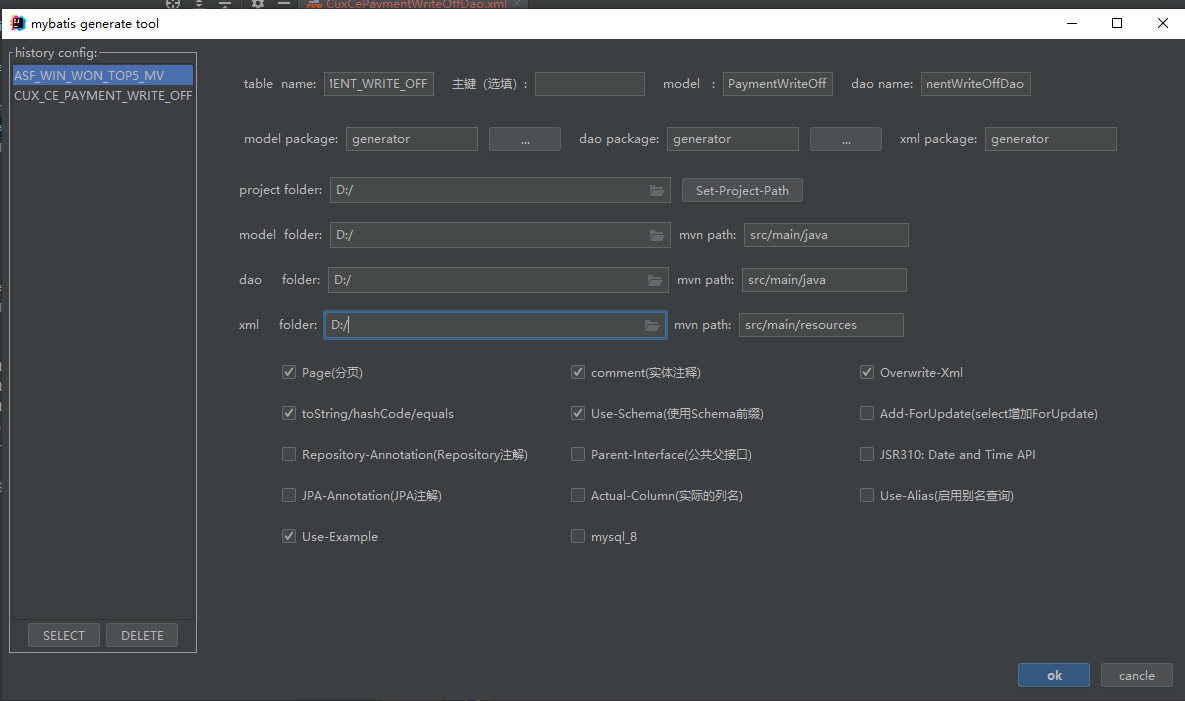This screenshot has height=701, width=1185.
Task: Enable JPA-Annotation checkbox
Action: pyautogui.click(x=289, y=496)
